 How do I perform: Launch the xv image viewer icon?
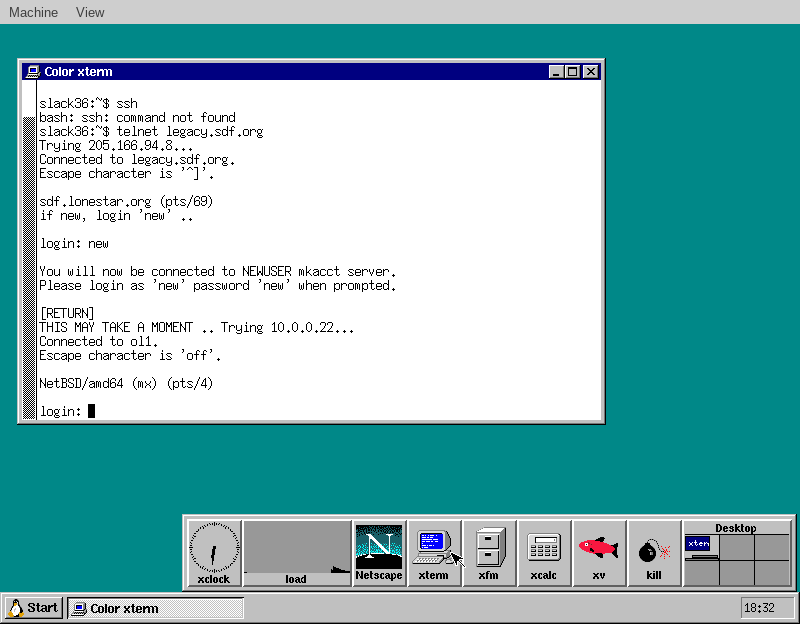tap(599, 553)
